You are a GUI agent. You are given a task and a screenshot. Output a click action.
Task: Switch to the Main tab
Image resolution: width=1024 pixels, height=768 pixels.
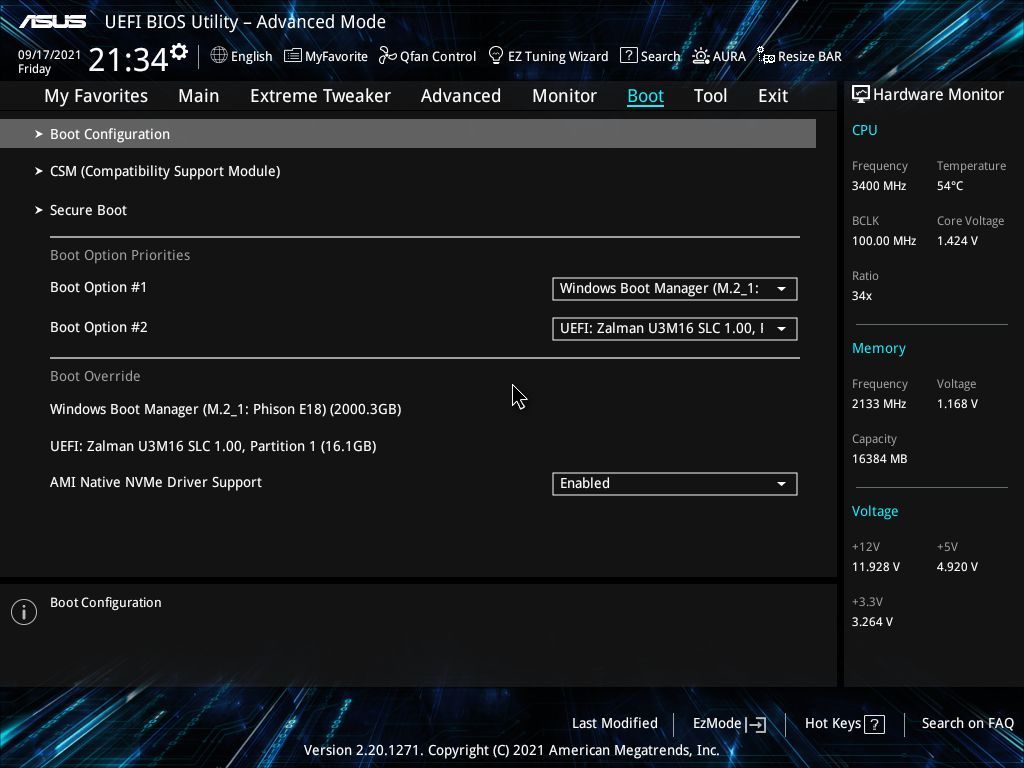pyautogui.click(x=199, y=96)
